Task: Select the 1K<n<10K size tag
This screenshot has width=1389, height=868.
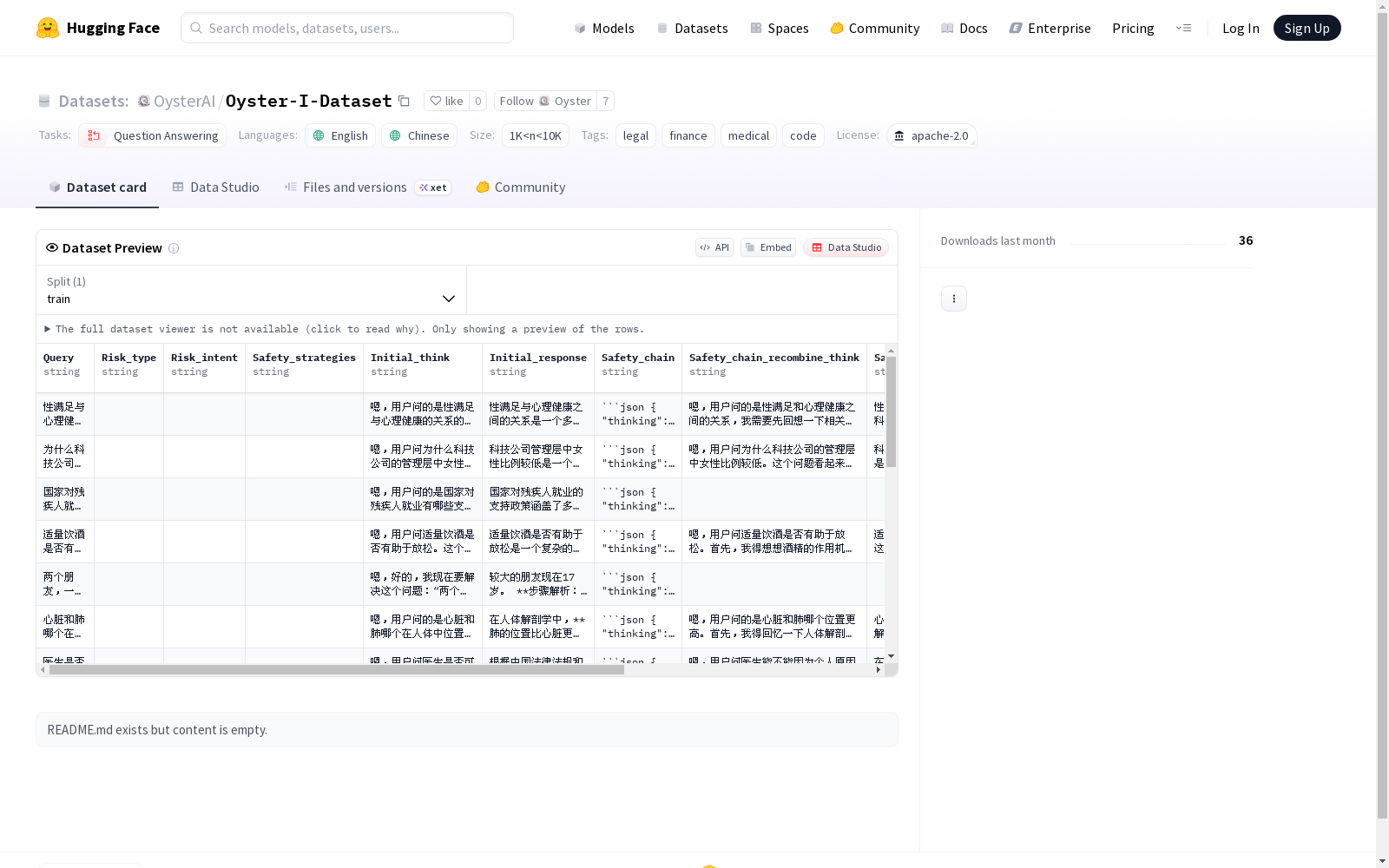Action: click(x=536, y=135)
